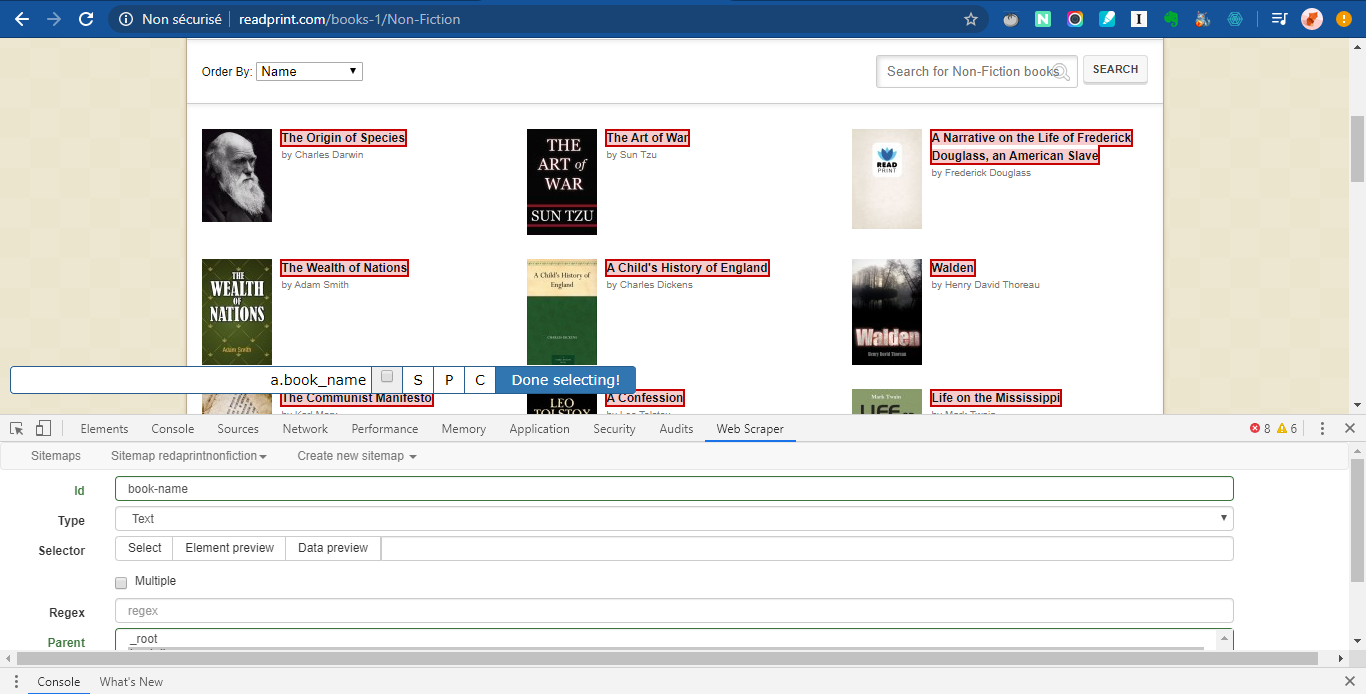Image resolution: width=1366 pixels, height=694 pixels.
Task: Open the Type Text dropdown
Action: (674, 518)
